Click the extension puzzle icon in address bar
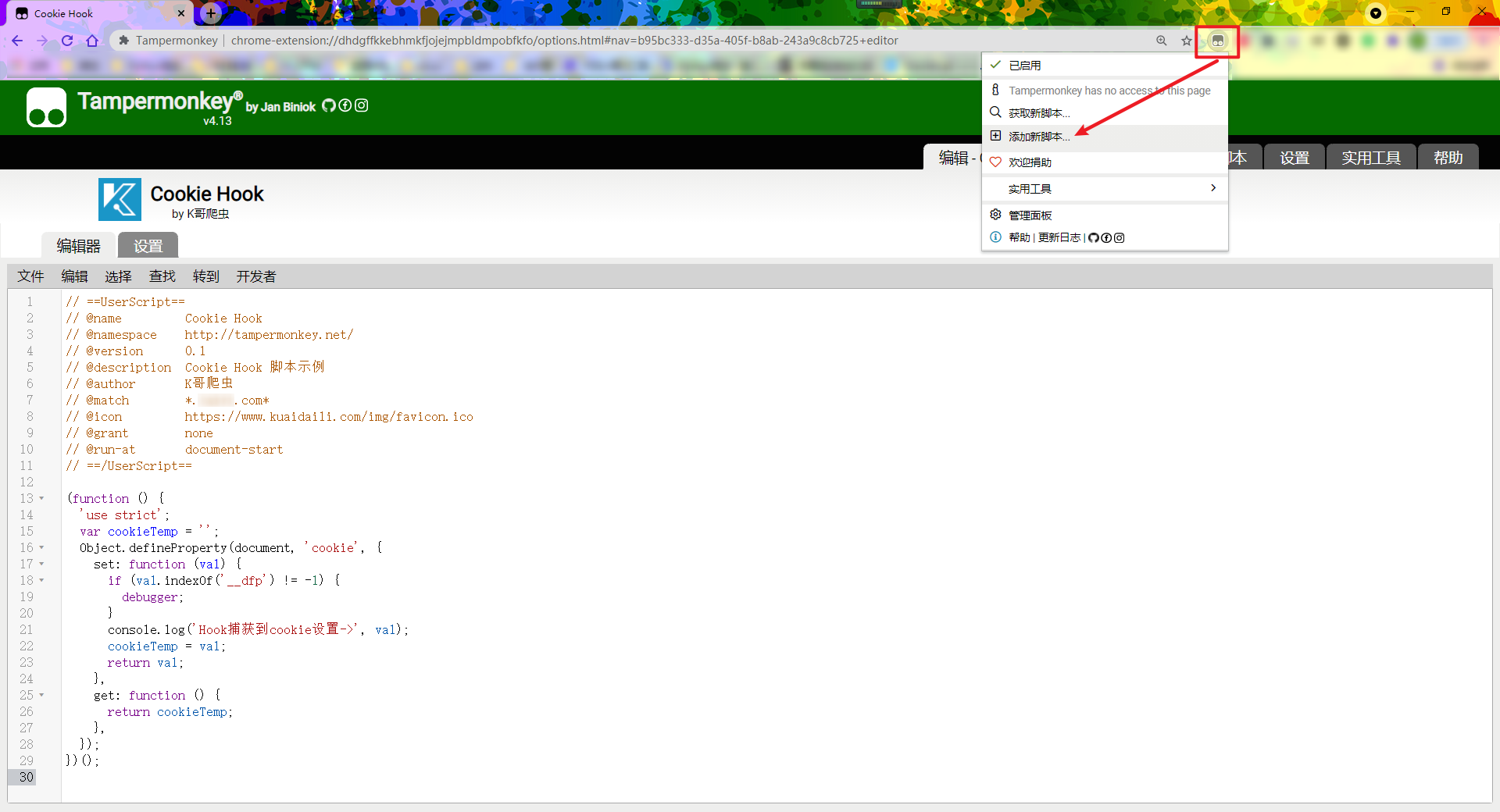This screenshot has height=812, width=1500. [x=123, y=41]
